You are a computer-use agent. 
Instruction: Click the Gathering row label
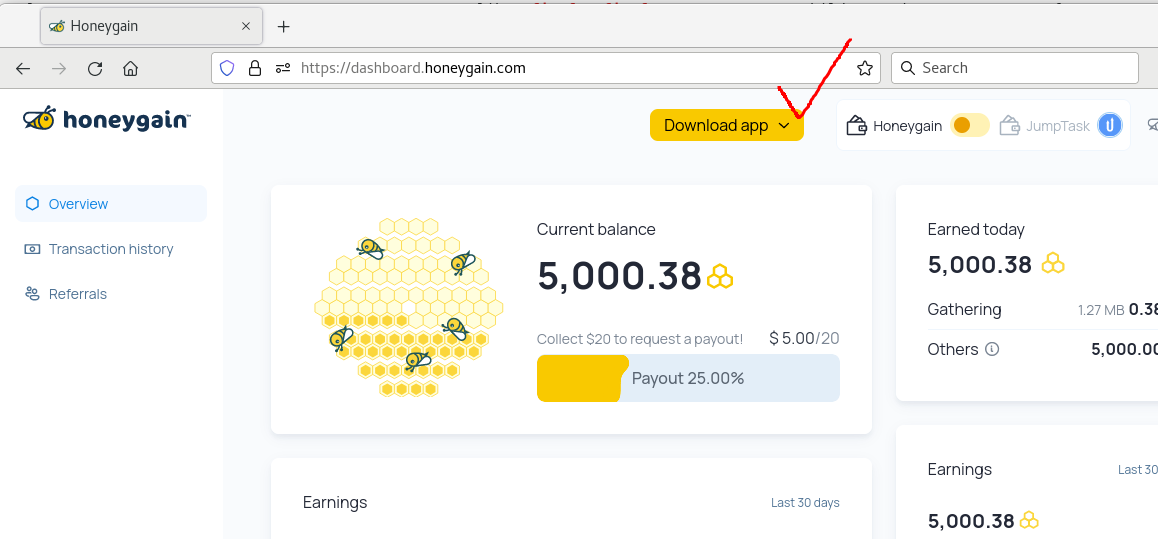tap(965, 309)
